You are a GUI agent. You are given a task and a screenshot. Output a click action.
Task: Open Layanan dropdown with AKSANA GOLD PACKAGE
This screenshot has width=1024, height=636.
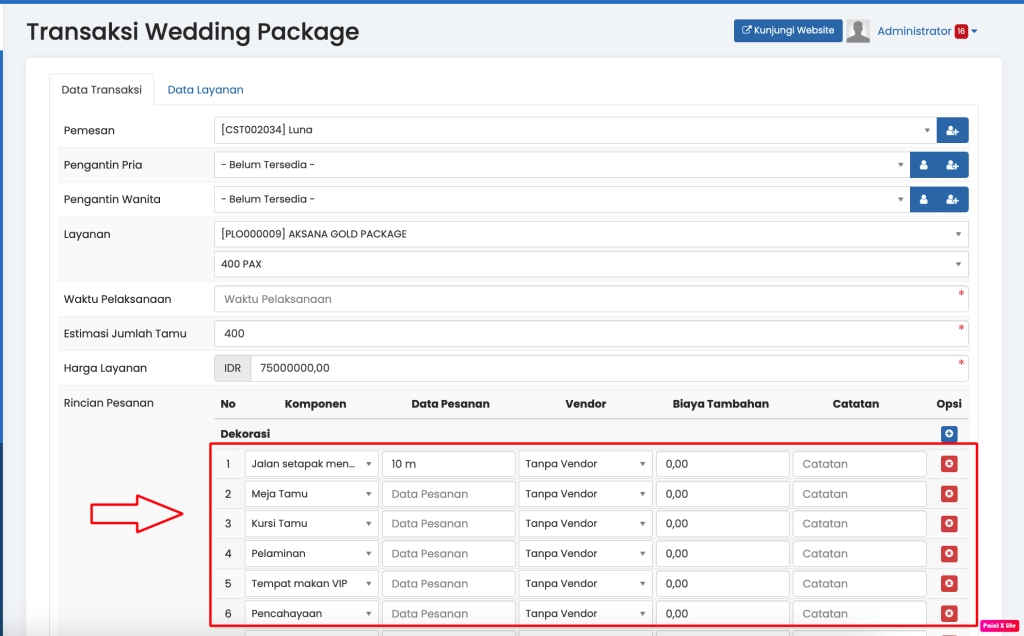590,234
